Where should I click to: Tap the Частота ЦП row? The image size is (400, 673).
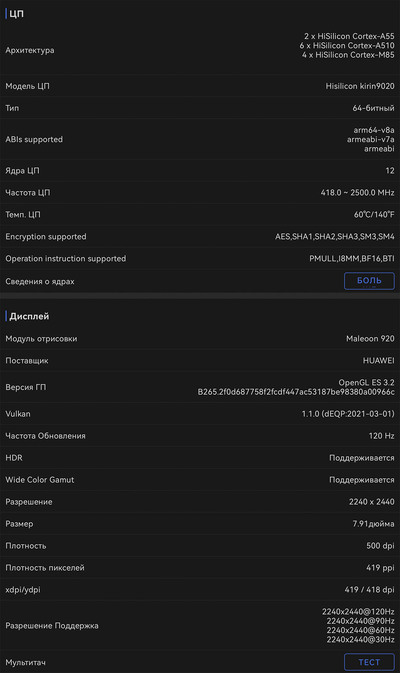click(200, 192)
